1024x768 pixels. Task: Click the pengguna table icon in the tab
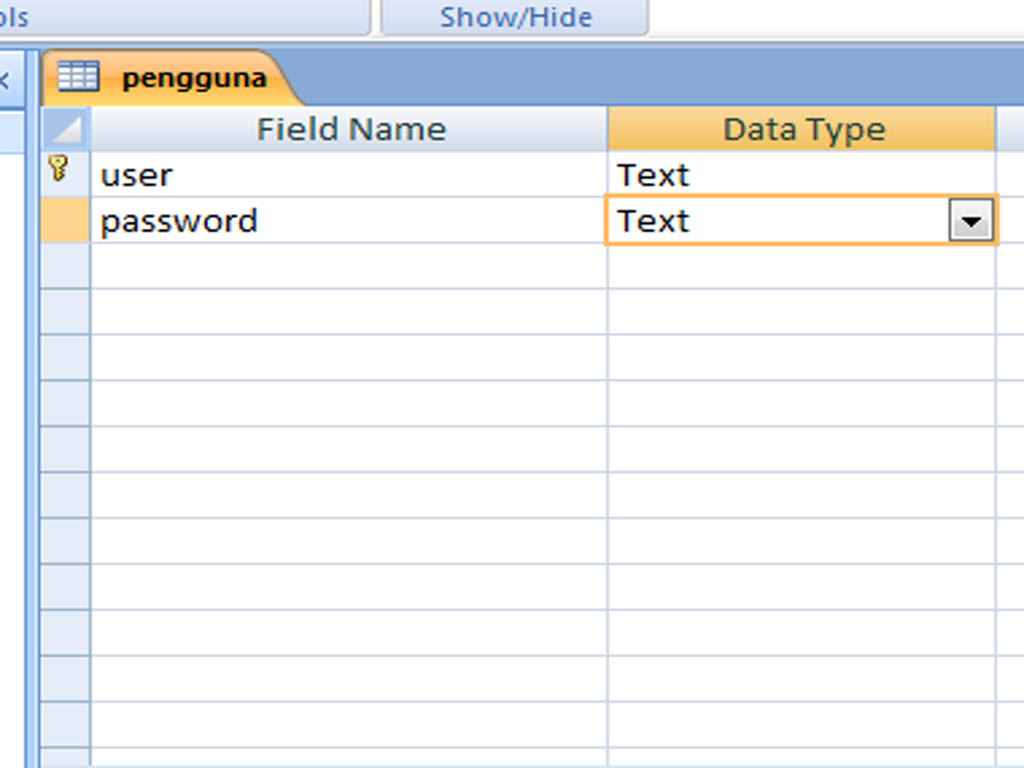point(78,76)
